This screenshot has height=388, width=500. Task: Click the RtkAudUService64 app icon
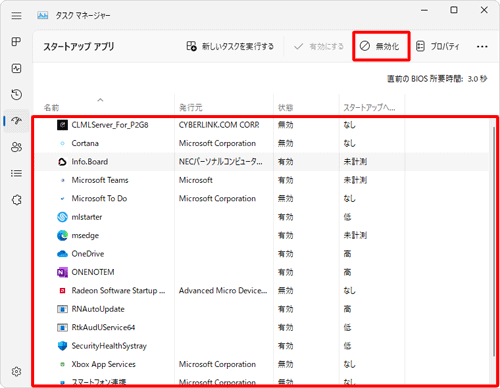[x=62, y=328]
